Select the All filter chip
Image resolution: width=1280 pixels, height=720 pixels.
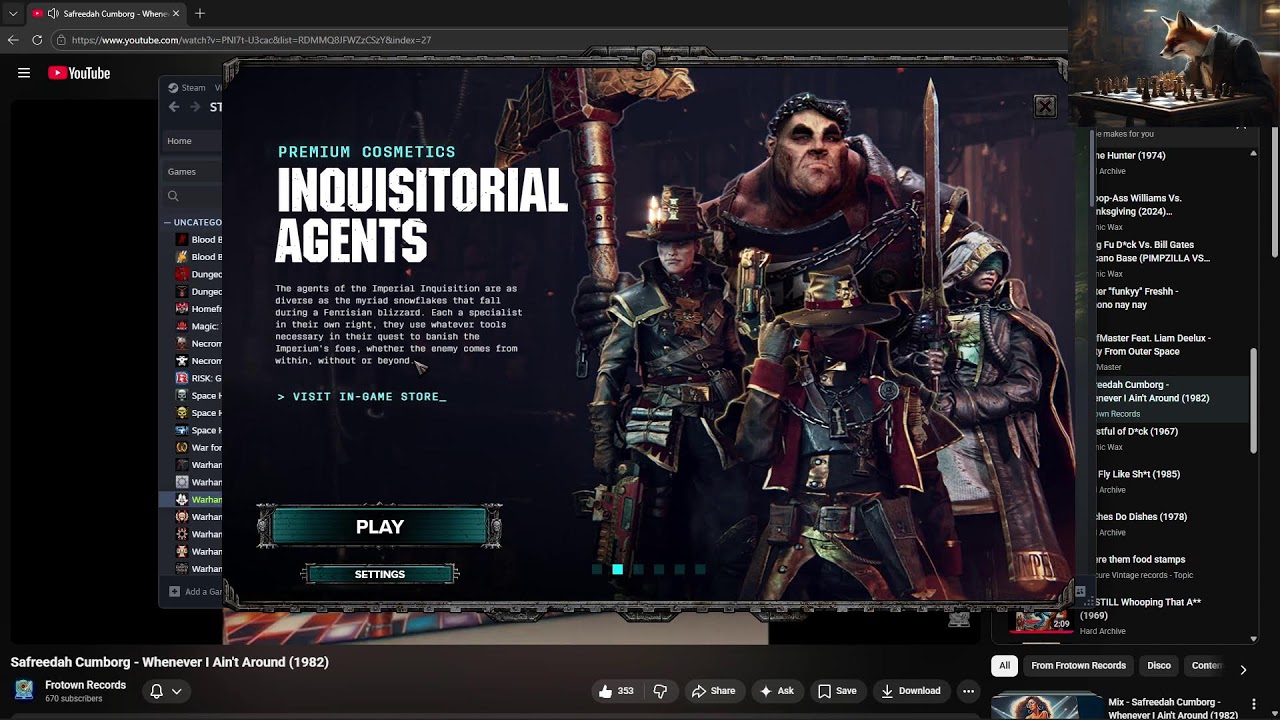tap(1005, 666)
